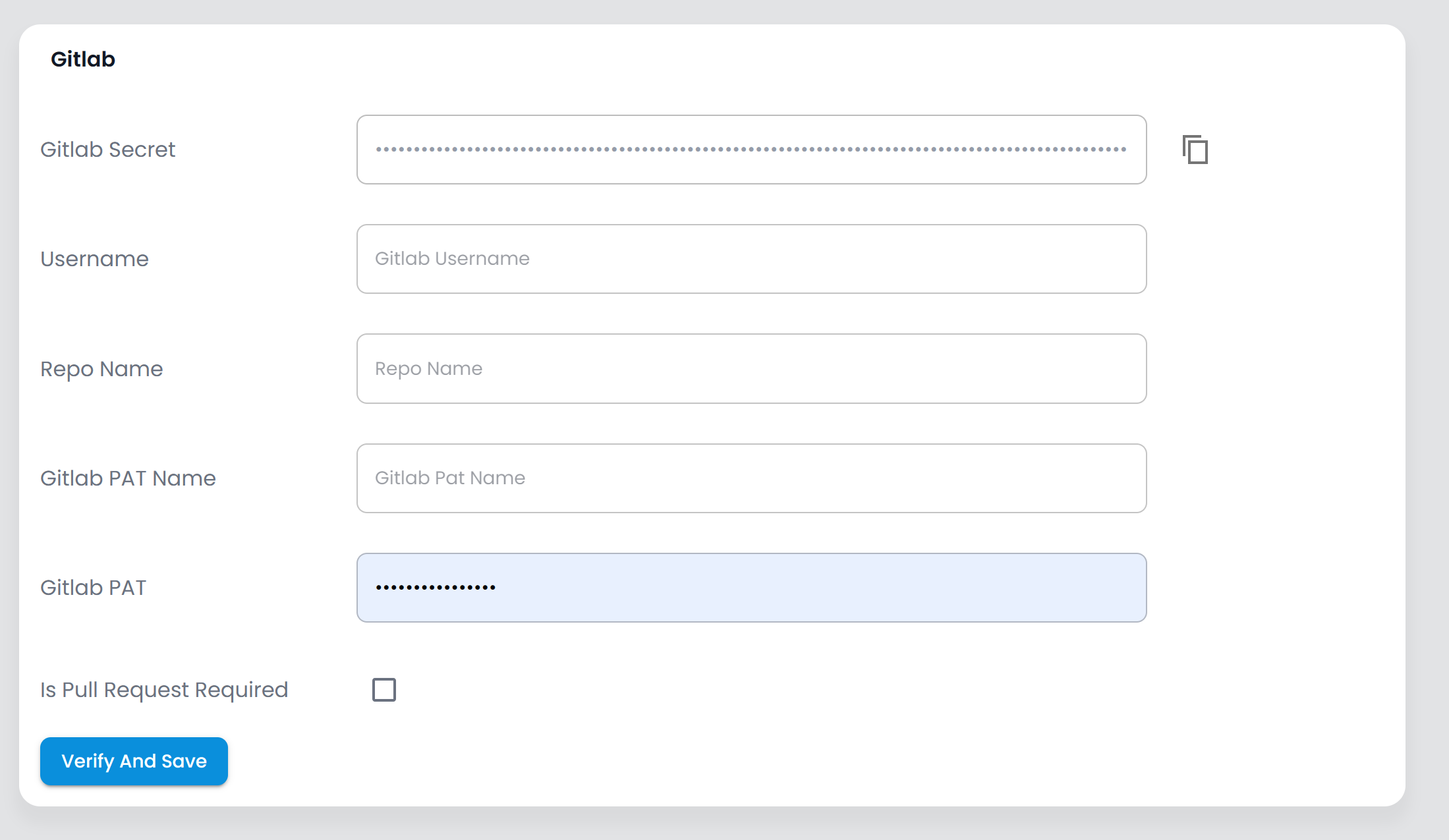Click the 'Is Pull Request Required' label
Viewport: 1449px width, 840px height.
164,690
